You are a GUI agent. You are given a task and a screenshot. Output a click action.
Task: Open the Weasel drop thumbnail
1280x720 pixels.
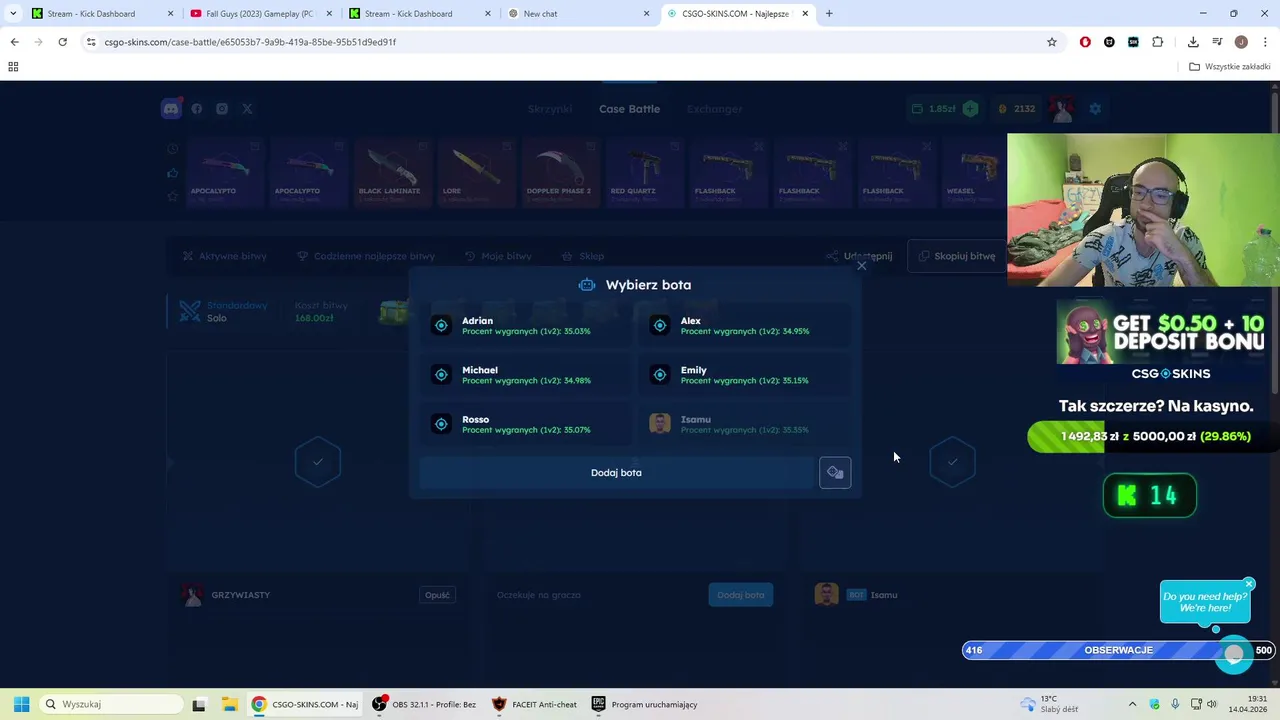point(976,173)
